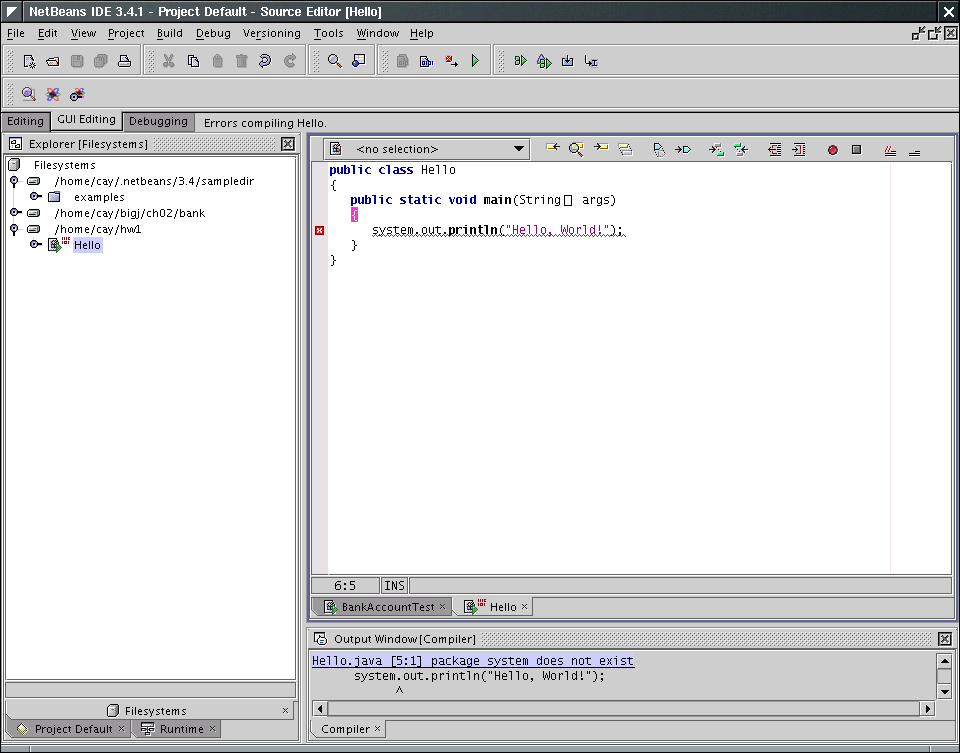The width and height of the screenshot is (960, 753).
Task: Click the red error marker in editor gutter
Action: coord(320,230)
